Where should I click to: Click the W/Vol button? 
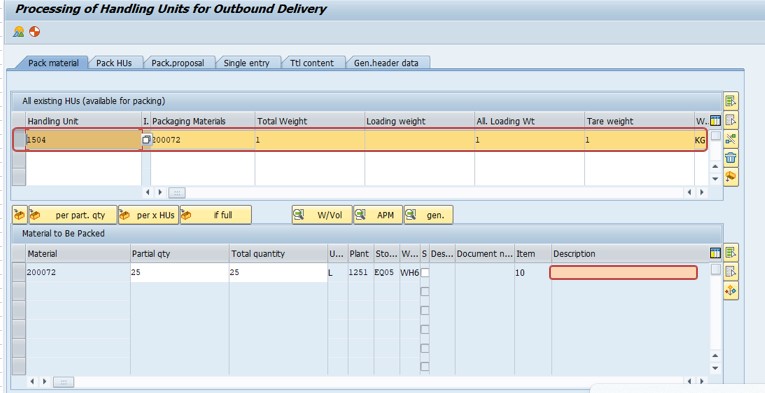click(x=322, y=215)
